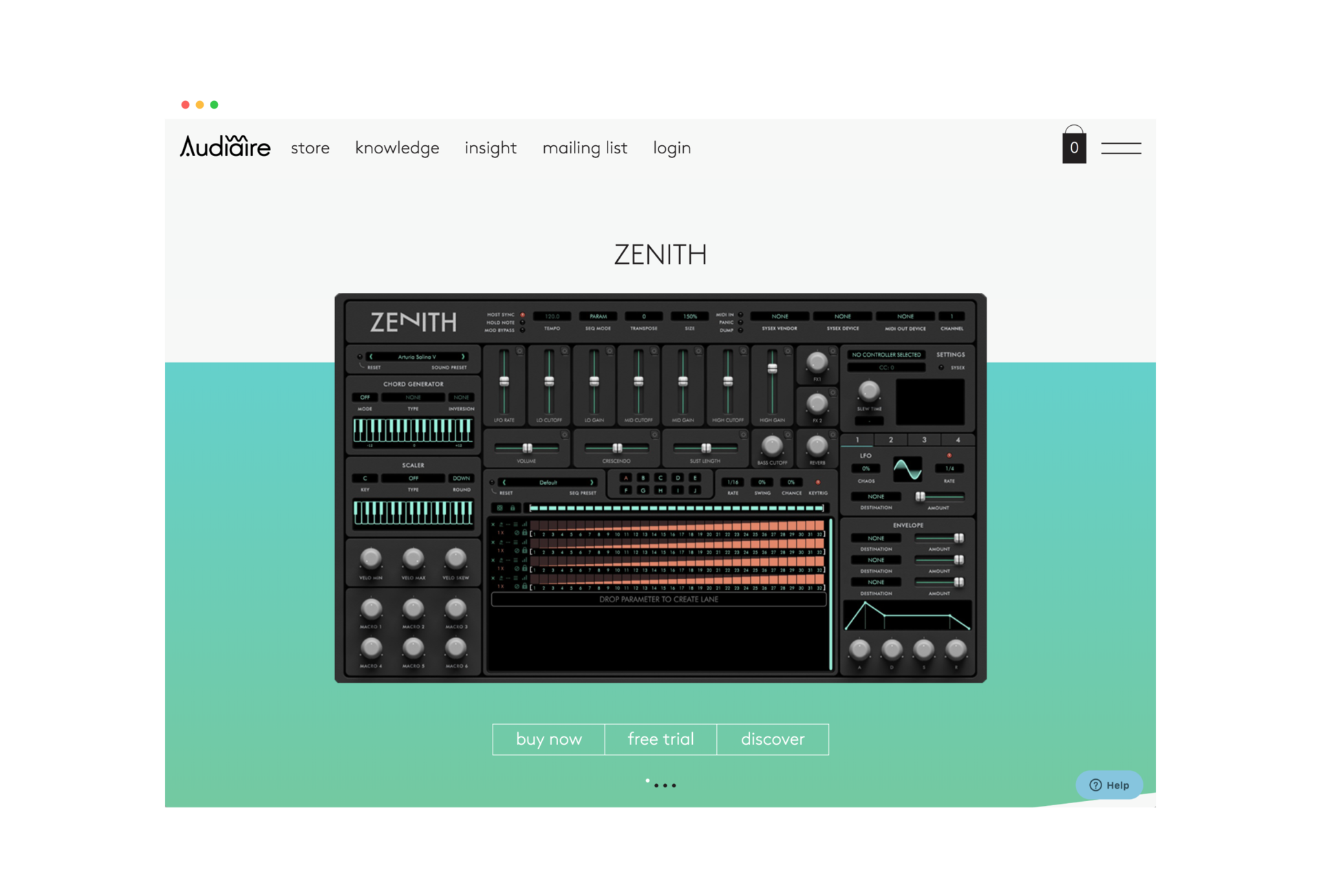1321x896 pixels.
Task: Toggle the Keytrig indicator
Action: [817, 482]
